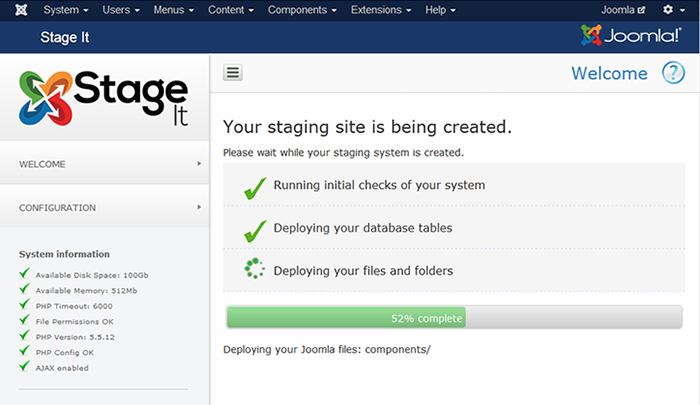Open the Content menu

click(x=231, y=10)
